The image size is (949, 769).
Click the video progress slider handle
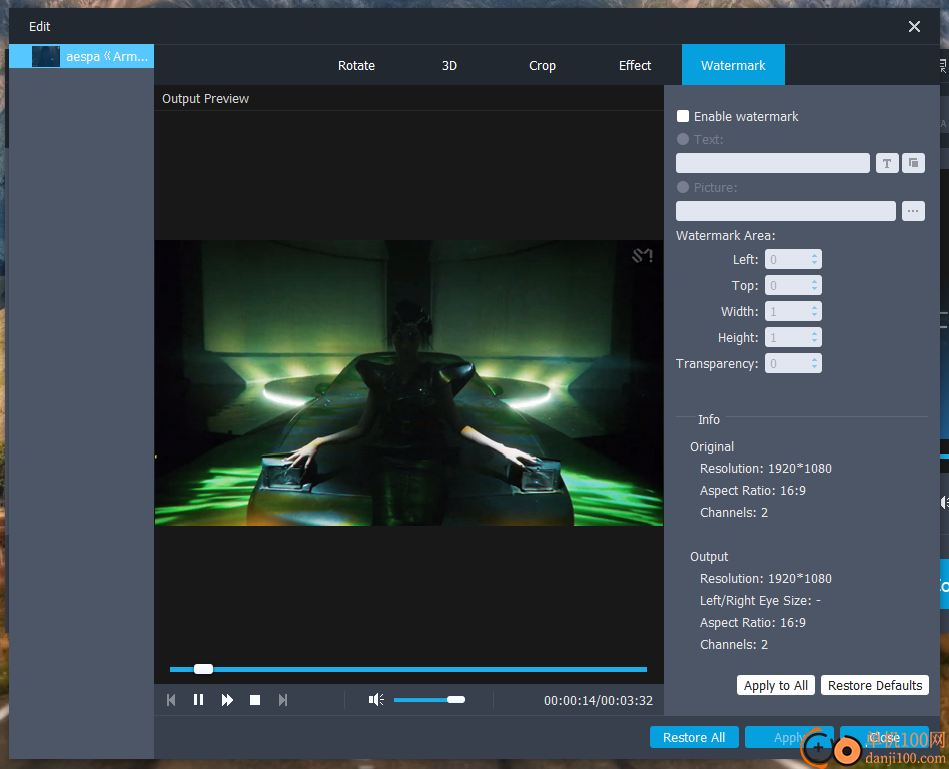[203, 669]
